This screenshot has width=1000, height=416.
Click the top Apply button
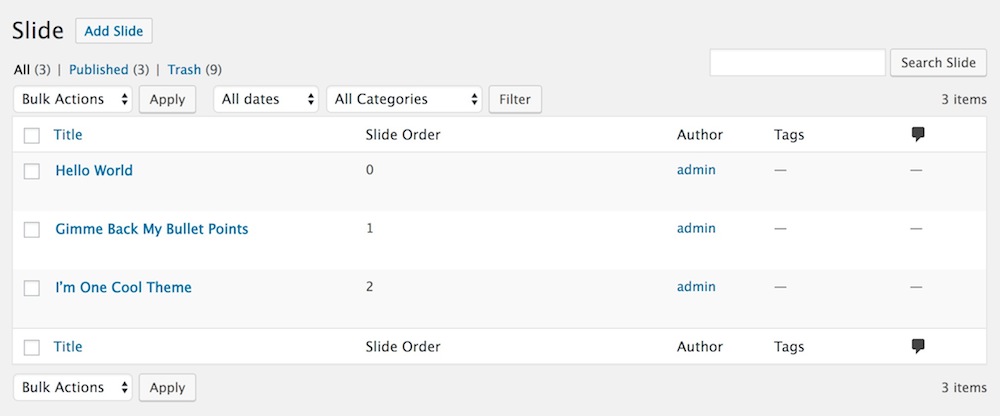click(167, 99)
